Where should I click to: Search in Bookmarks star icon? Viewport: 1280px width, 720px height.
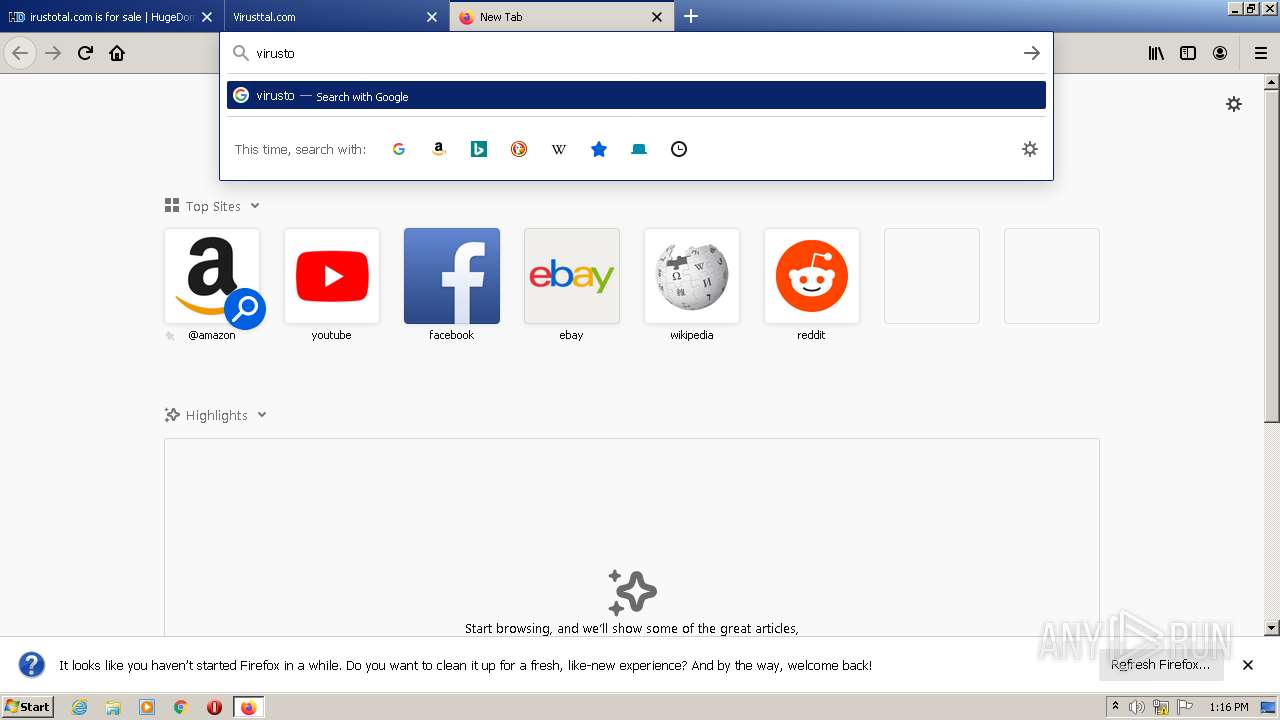coord(599,149)
